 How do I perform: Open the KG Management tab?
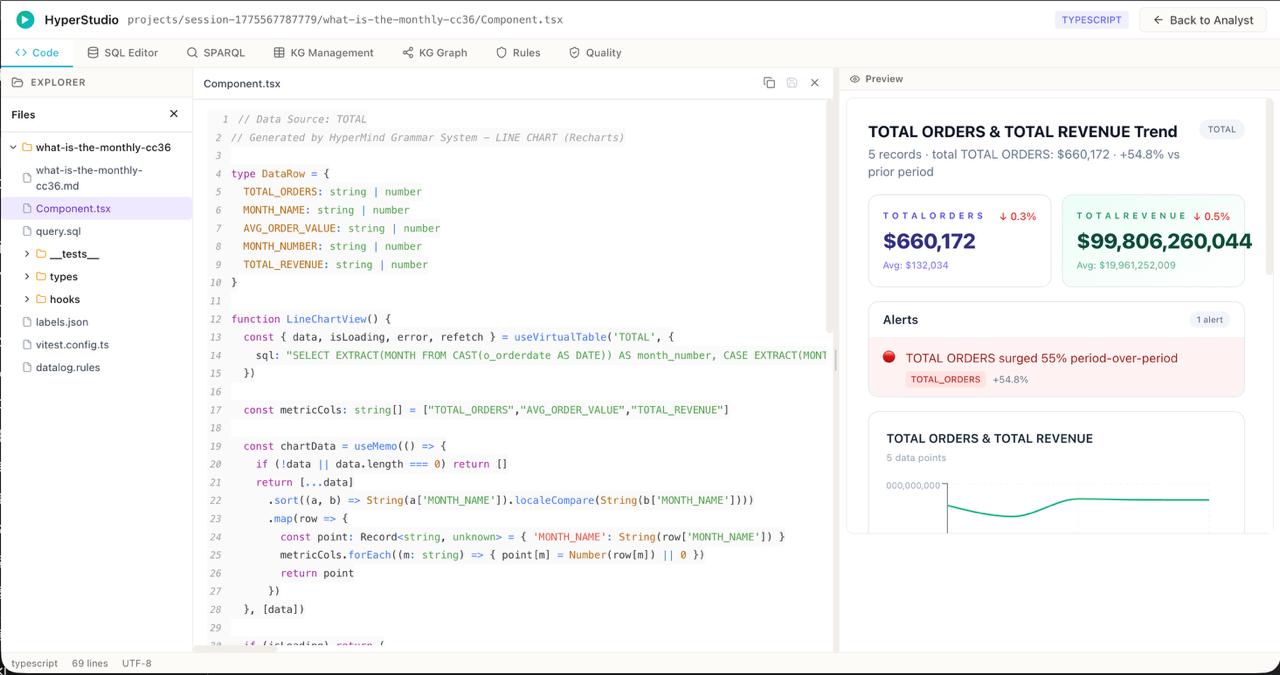(324, 53)
